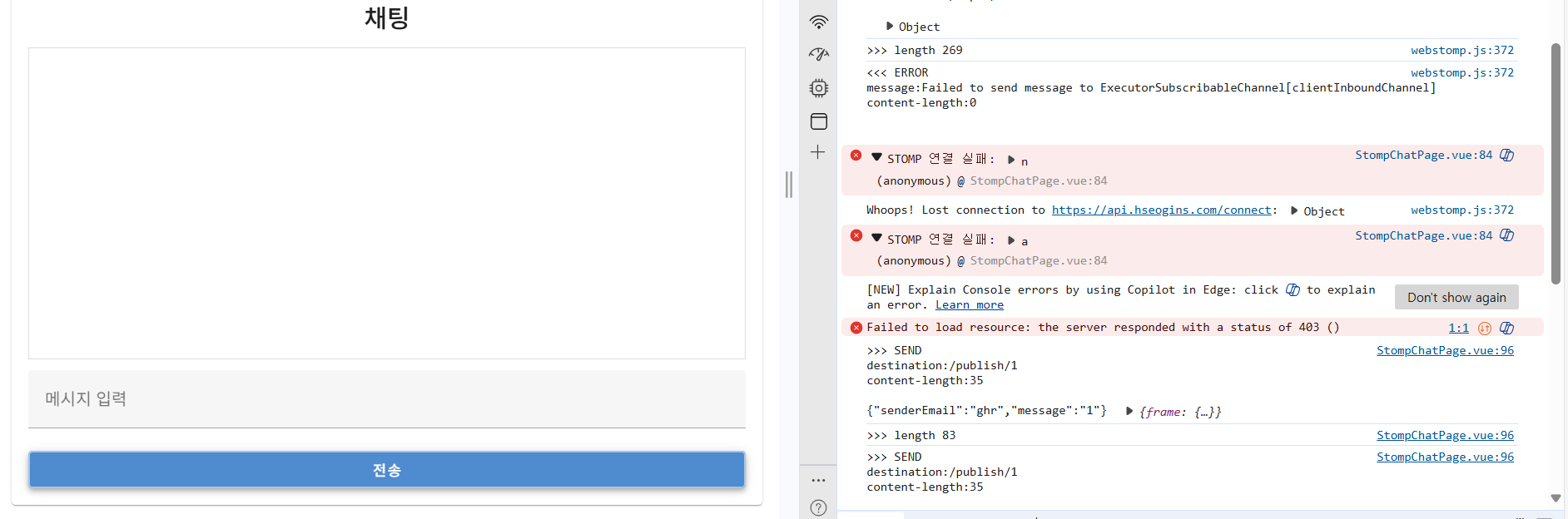1568x519 pixels.
Task: Click the plus icon for more tools
Action: (818, 152)
